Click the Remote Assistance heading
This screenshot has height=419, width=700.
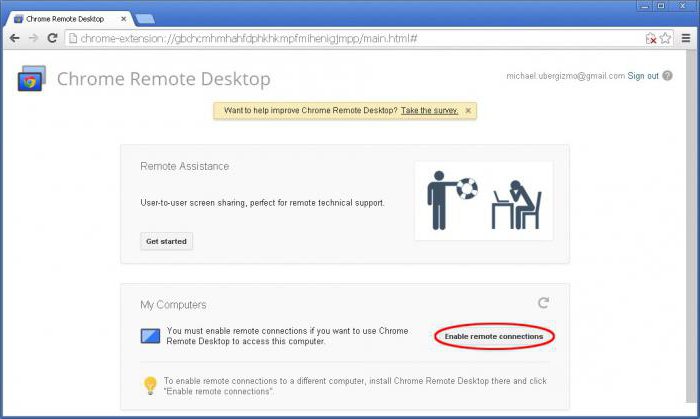(185, 166)
